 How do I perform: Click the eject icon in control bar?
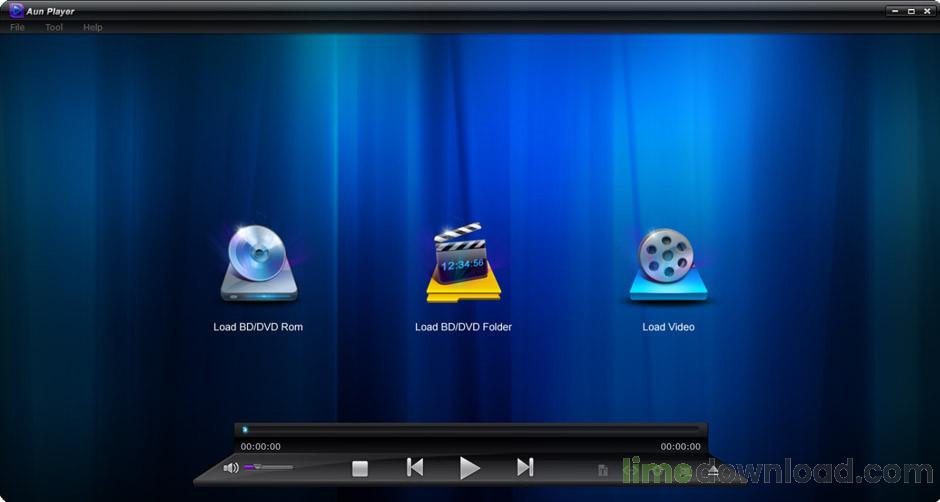(x=713, y=469)
